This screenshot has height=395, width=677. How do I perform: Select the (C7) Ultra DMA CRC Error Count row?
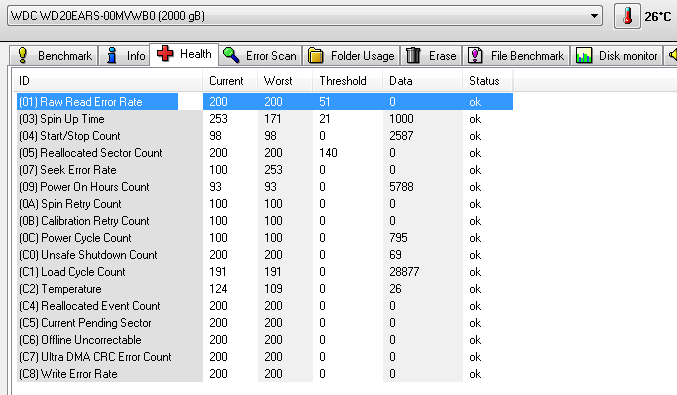(264, 357)
